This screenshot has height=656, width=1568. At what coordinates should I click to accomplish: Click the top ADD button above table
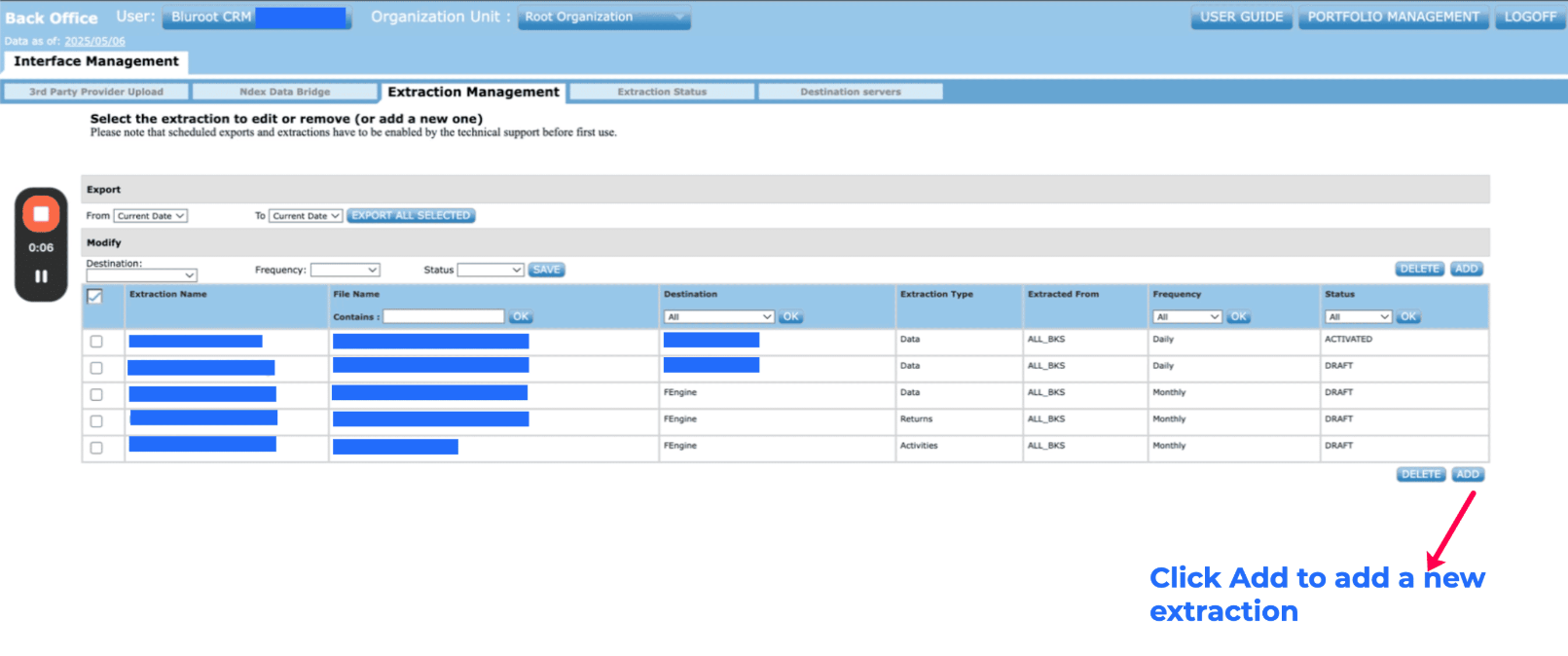(x=1467, y=269)
